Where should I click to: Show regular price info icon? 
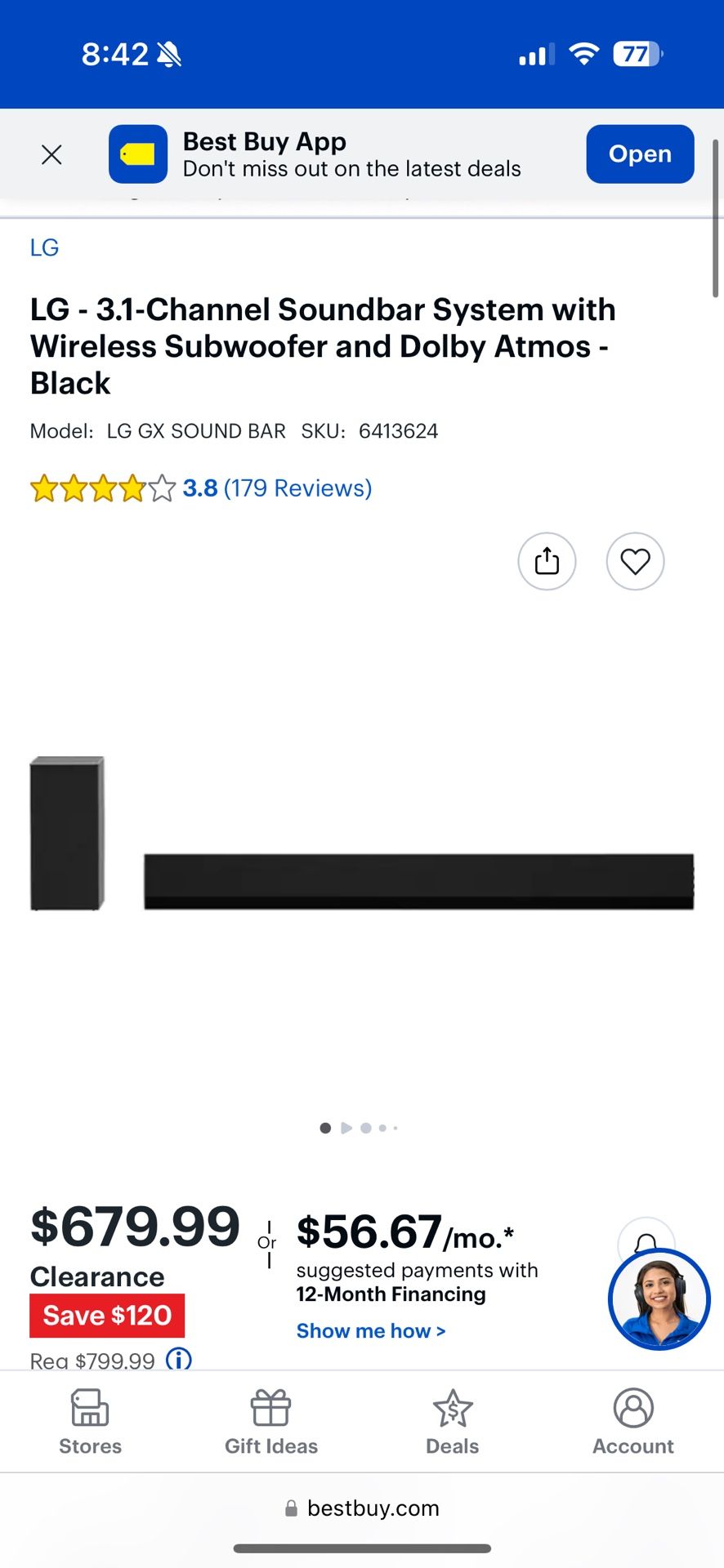coord(179,1359)
